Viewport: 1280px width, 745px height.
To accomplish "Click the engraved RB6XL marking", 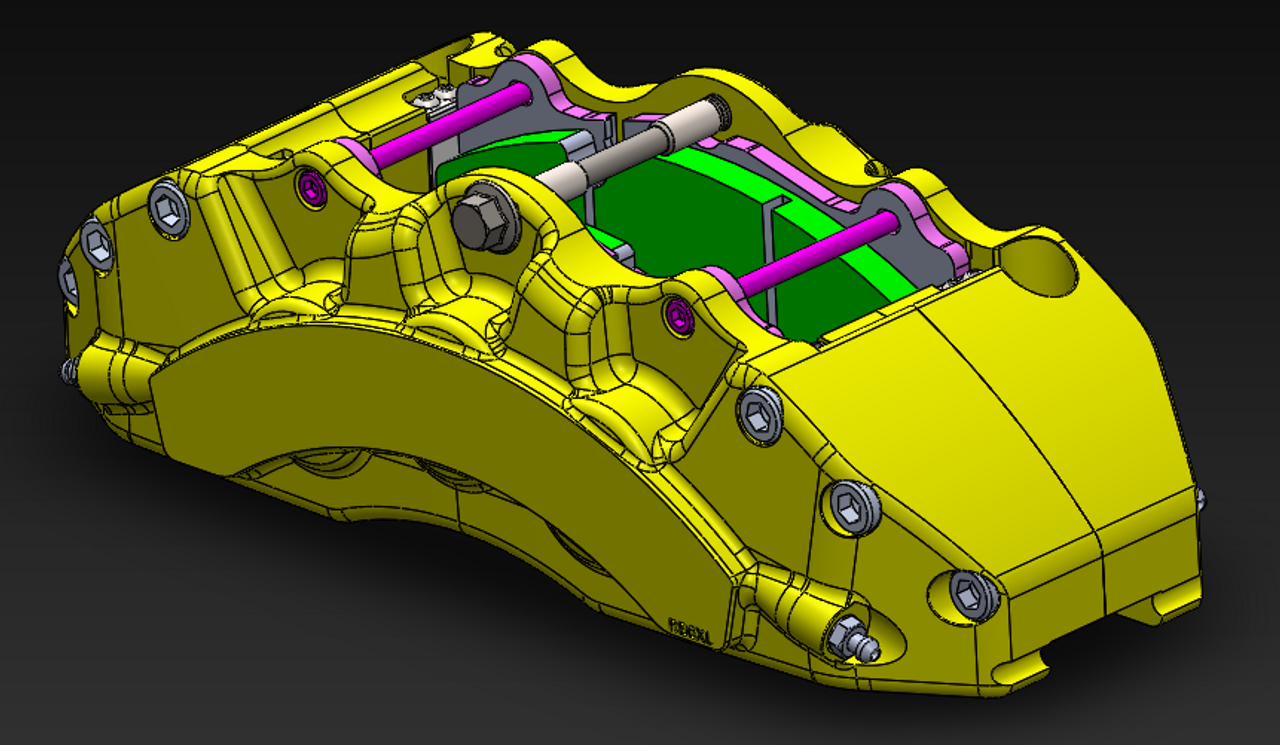I will (688, 629).
